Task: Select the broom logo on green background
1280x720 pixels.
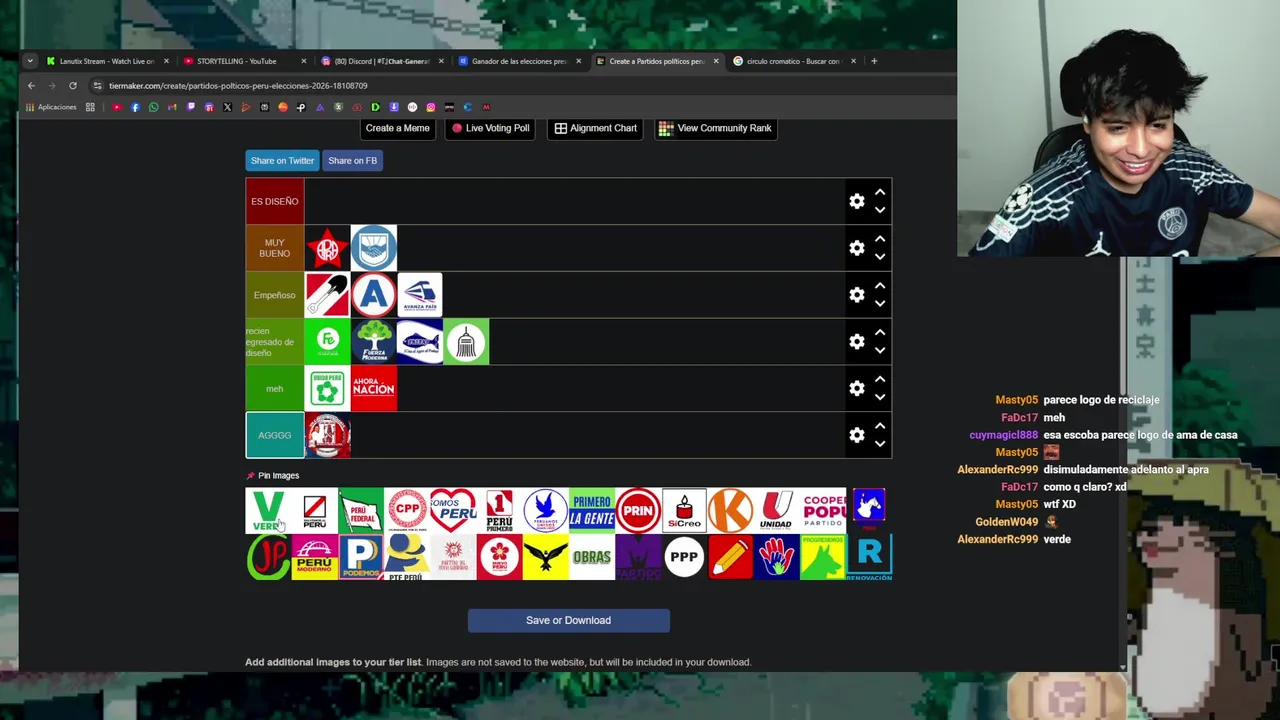Action: tap(466, 341)
